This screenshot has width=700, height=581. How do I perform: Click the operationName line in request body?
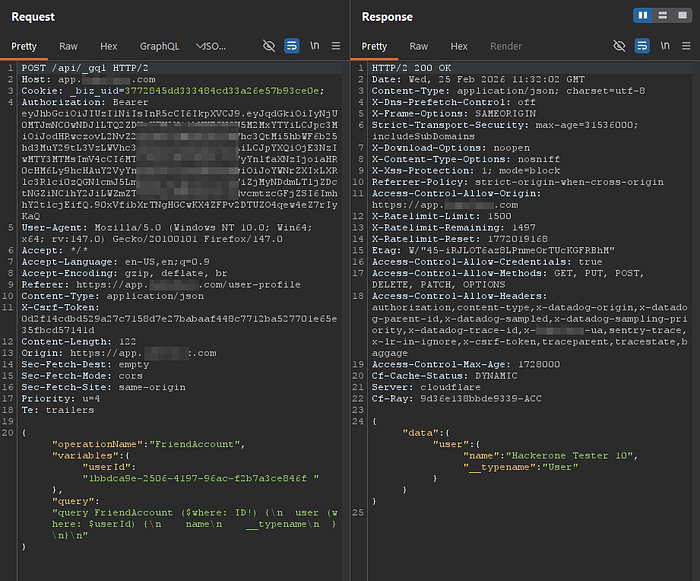click(x=149, y=444)
